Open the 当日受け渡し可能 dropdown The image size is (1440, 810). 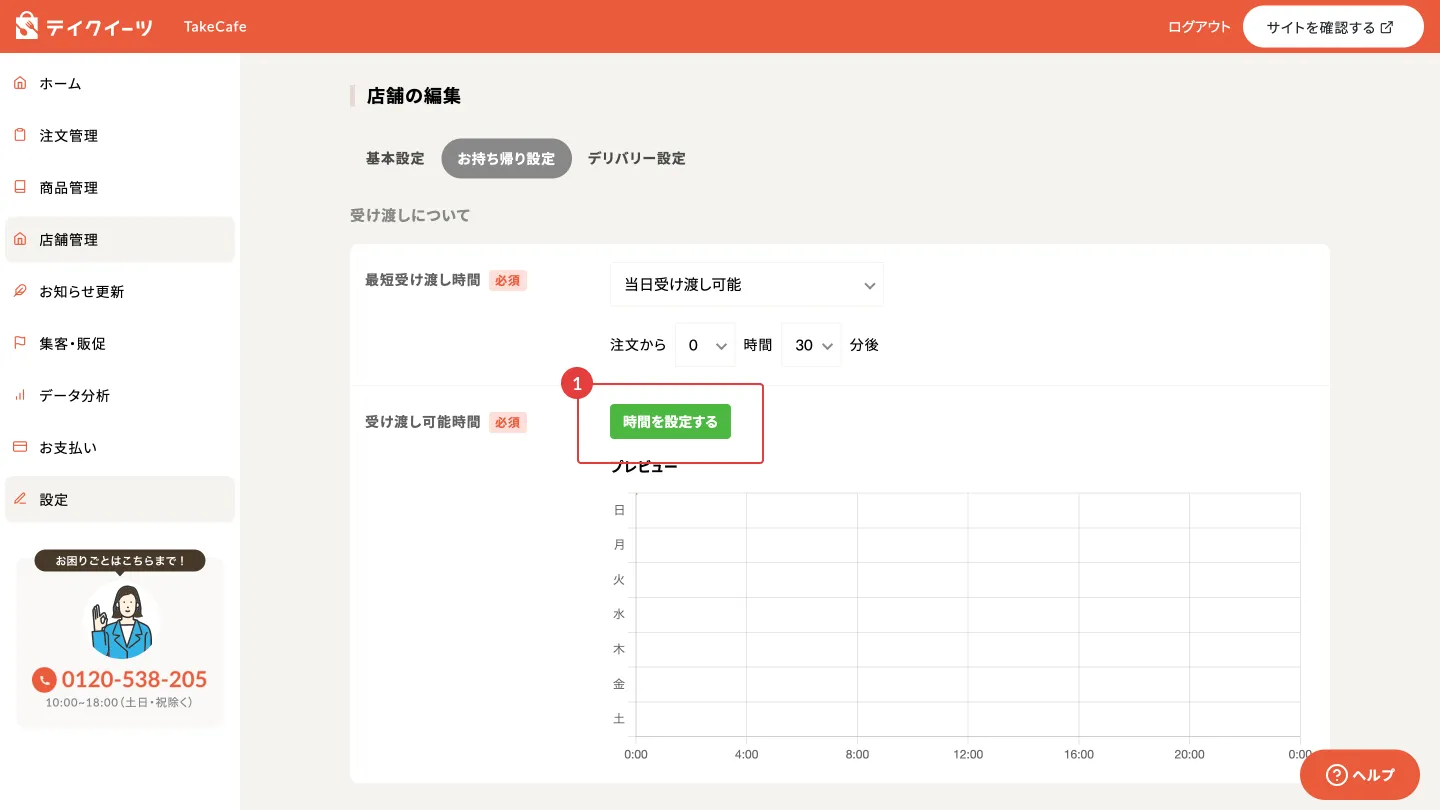[746, 285]
